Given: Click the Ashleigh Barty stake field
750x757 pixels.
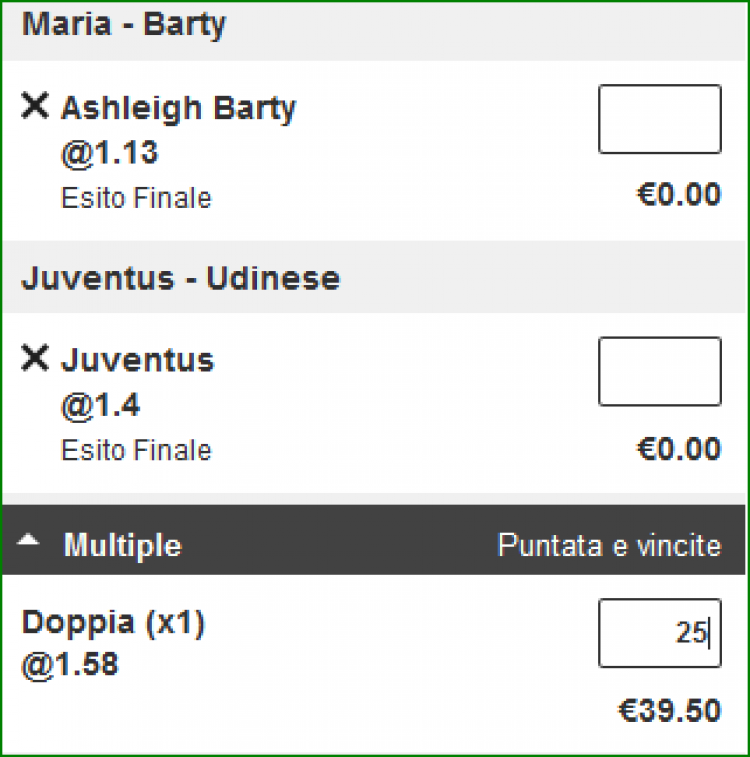Looking at the screenshot, I should [659, 119].
